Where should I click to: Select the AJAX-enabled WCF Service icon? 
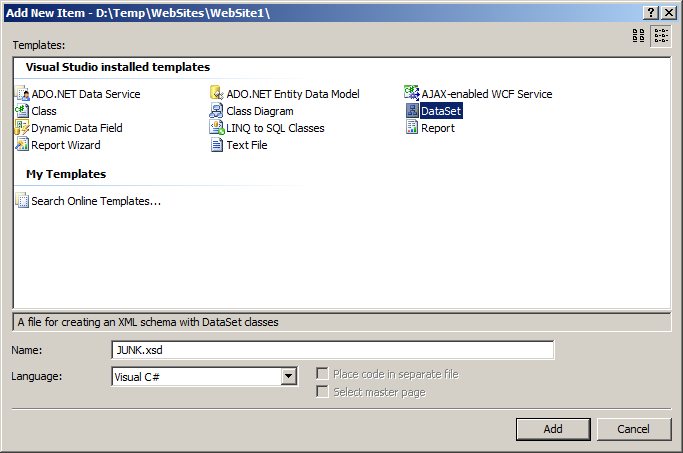pyautogui.click(x=412, y=93)
